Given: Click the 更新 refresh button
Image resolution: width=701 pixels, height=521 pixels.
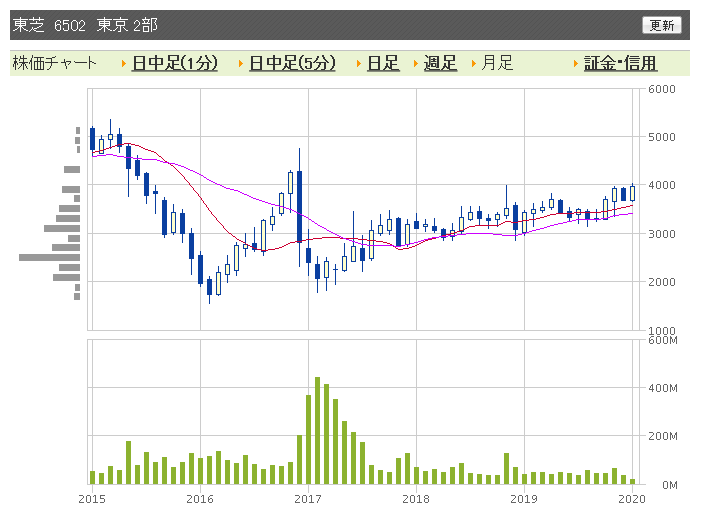Looking at the screenshot, I should click(x=662, y=25).
